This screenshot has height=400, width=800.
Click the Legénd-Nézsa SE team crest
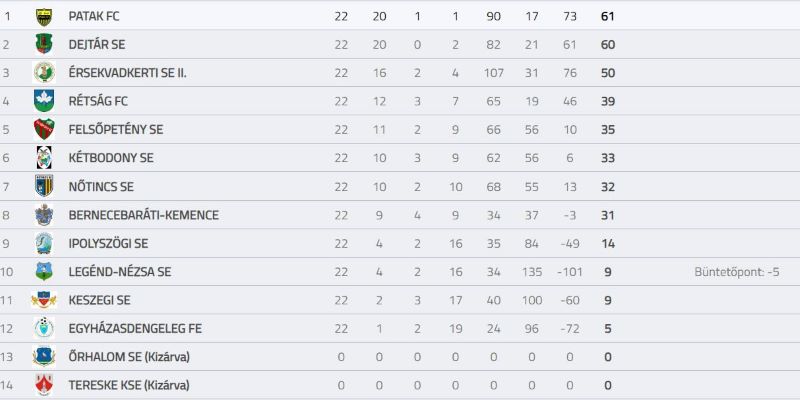44,271
